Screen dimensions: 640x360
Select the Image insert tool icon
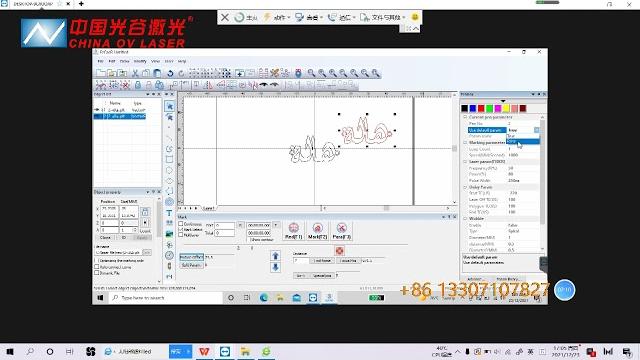pos(169,234)
